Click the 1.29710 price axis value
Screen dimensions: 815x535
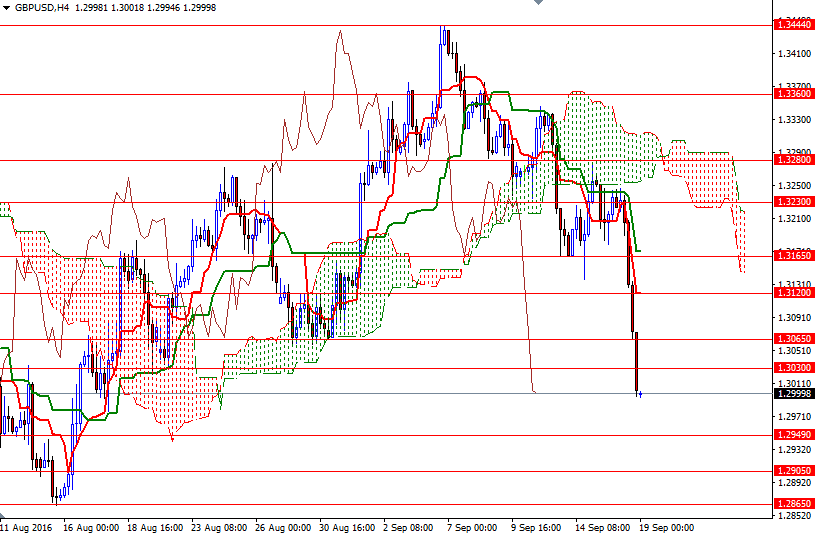click(794, 416)
